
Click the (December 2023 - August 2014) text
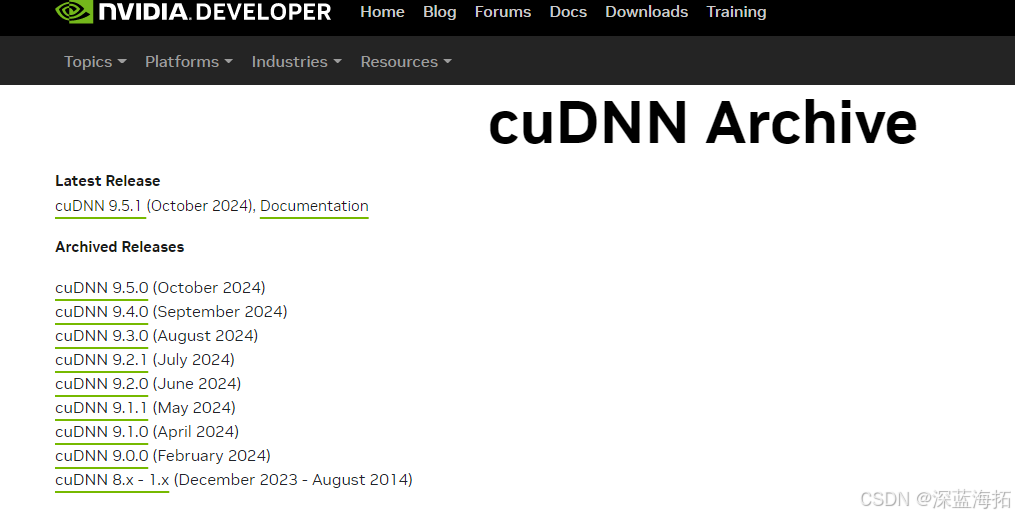pos(293,479)
